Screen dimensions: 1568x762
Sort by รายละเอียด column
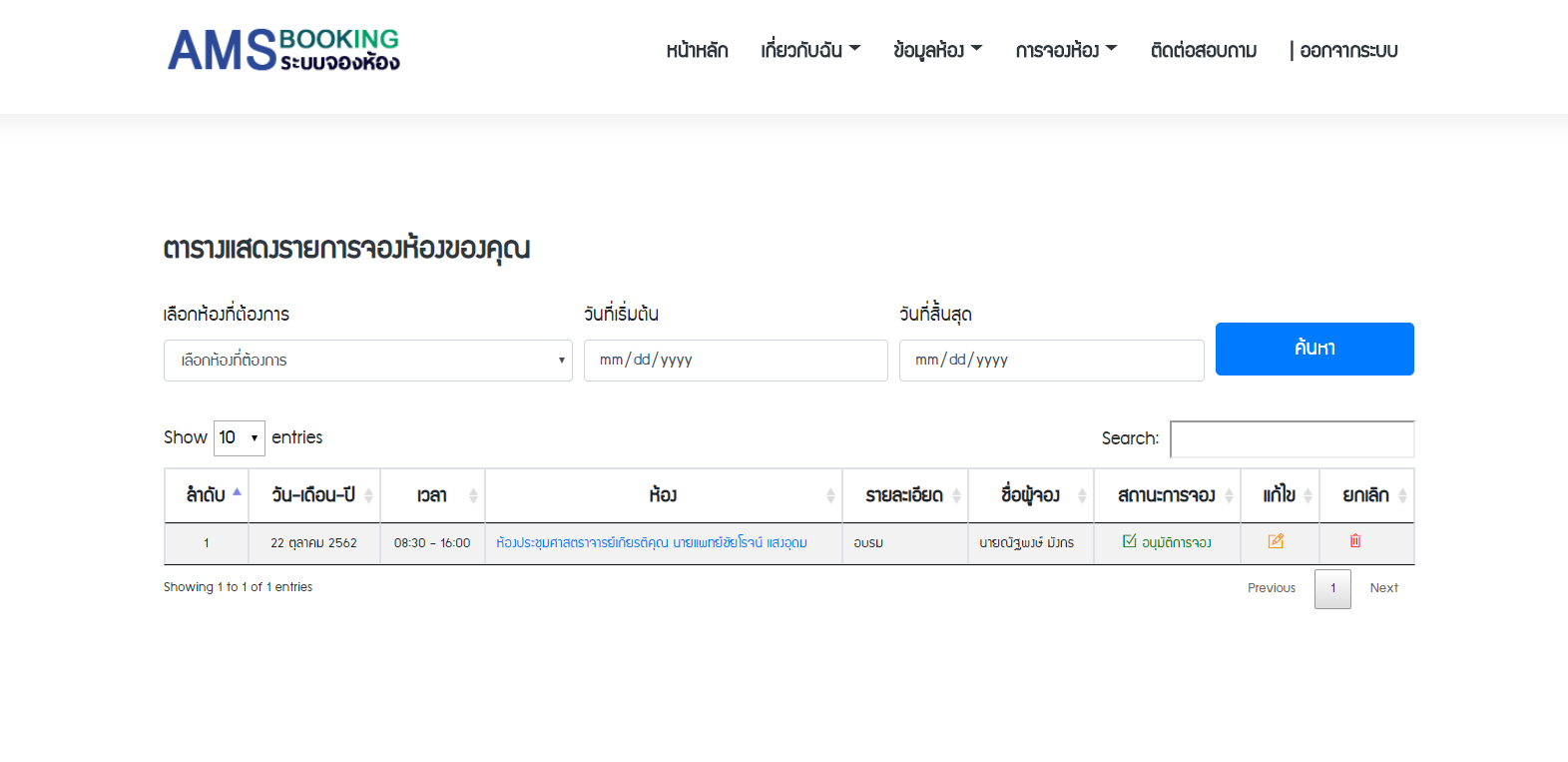tap(905, 495)
